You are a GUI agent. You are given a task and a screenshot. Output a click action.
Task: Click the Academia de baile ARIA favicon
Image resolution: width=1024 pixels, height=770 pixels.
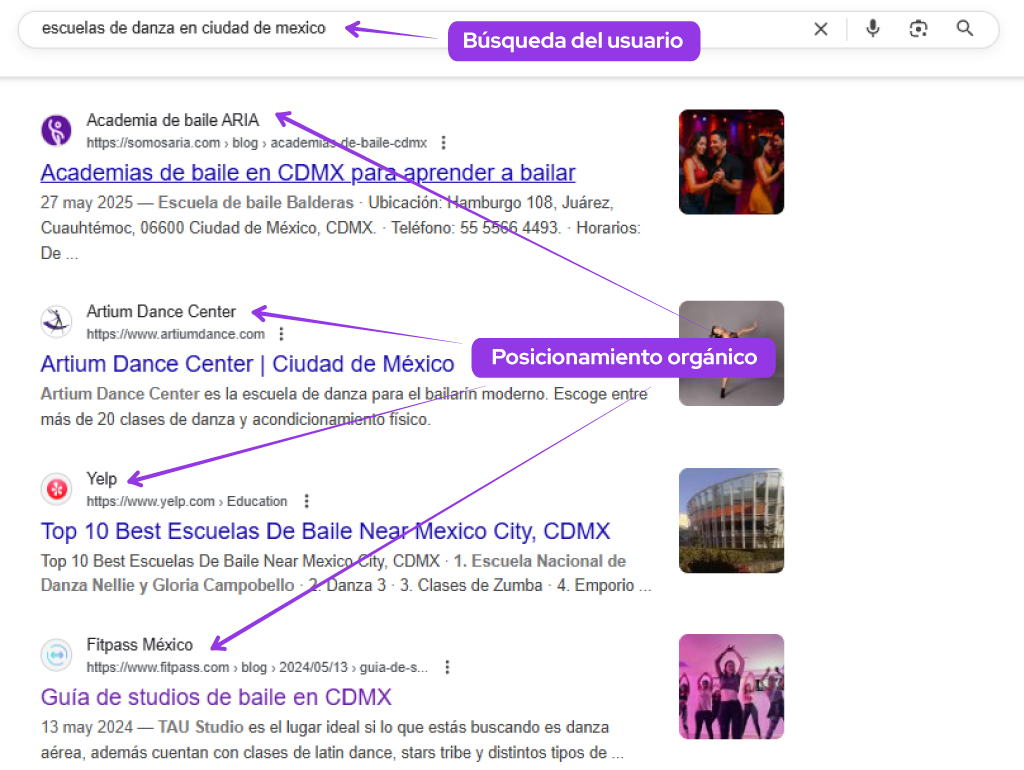coord(56,130)
